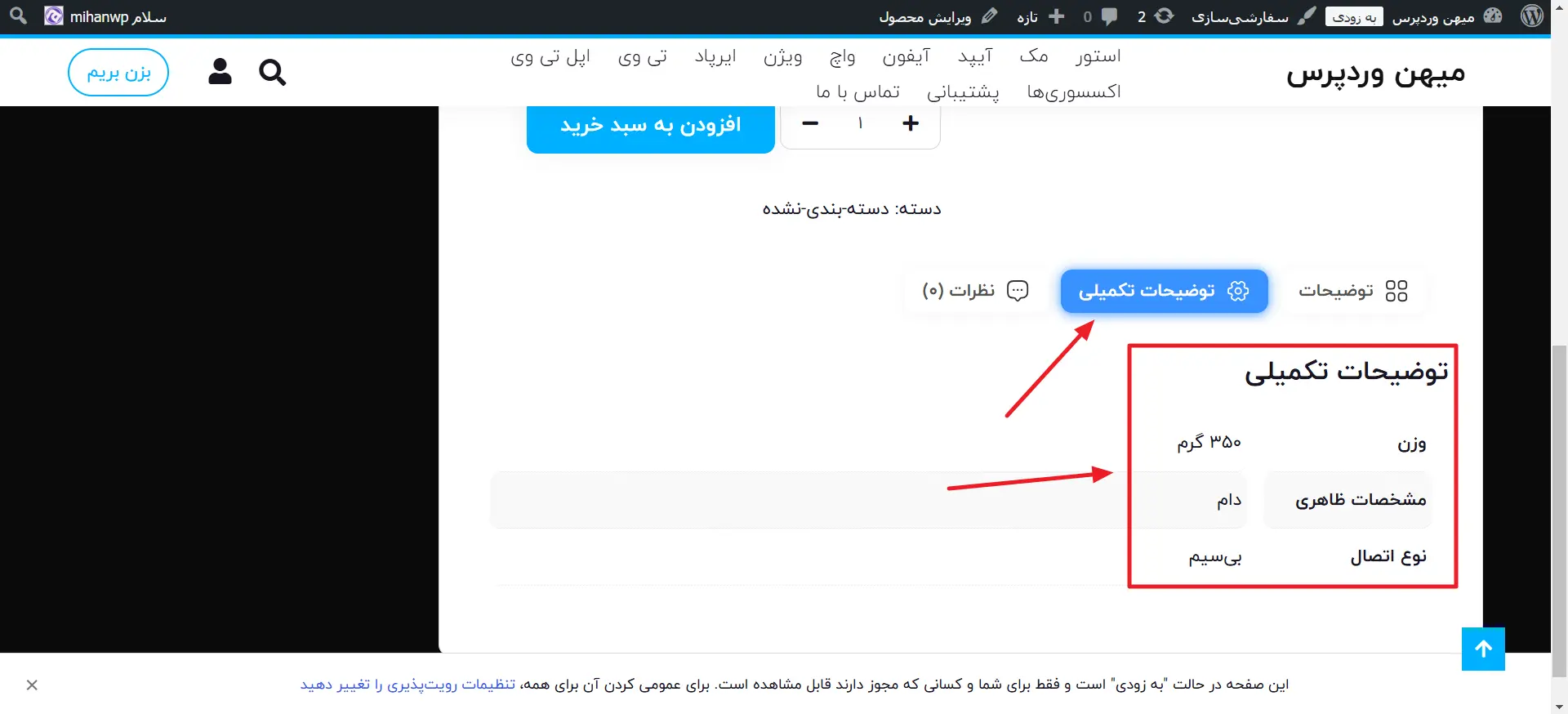This screenshot has height=714, width=1568.
Task: Select the 'دام' value text
Action: click(x=1228, y=499)
